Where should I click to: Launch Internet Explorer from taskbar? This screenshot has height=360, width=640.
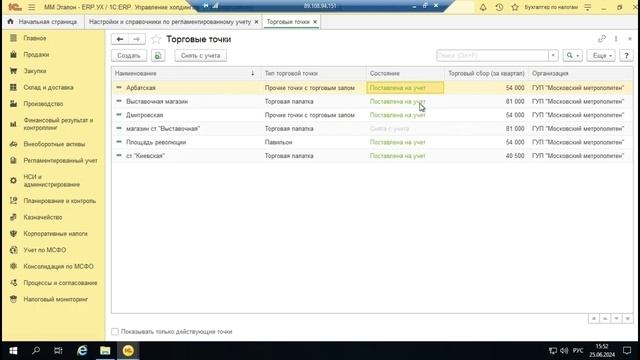pos(82,351)
